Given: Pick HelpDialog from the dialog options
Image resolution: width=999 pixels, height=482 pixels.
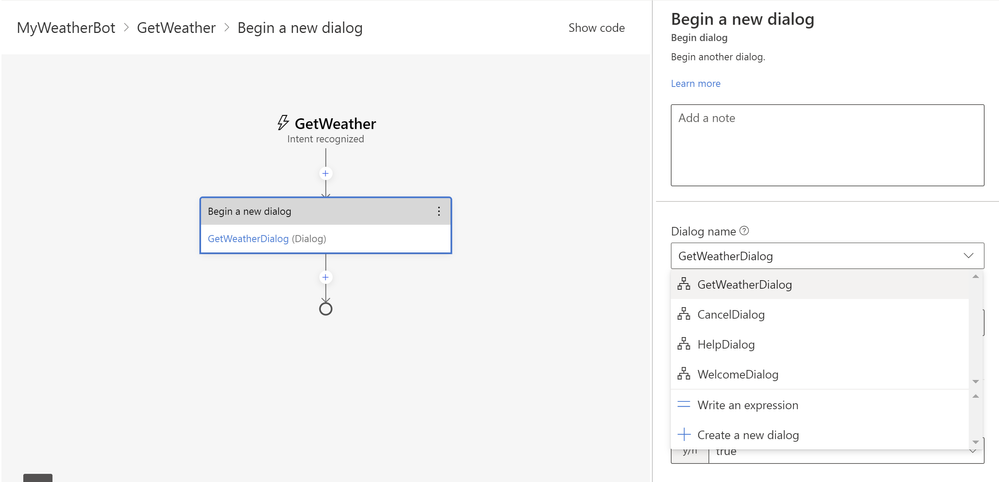Looking at the screenshot, I should (x=725, y=345).
